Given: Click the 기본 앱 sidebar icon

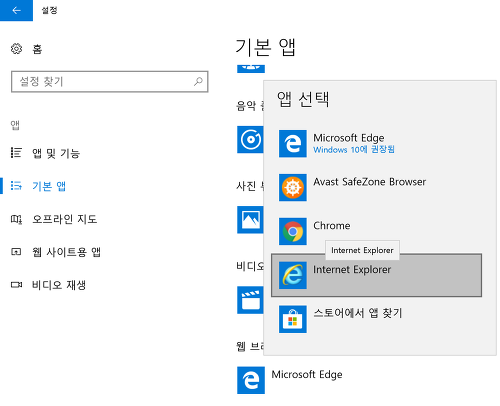Looking at the screenshot, I should coord(16,186).
